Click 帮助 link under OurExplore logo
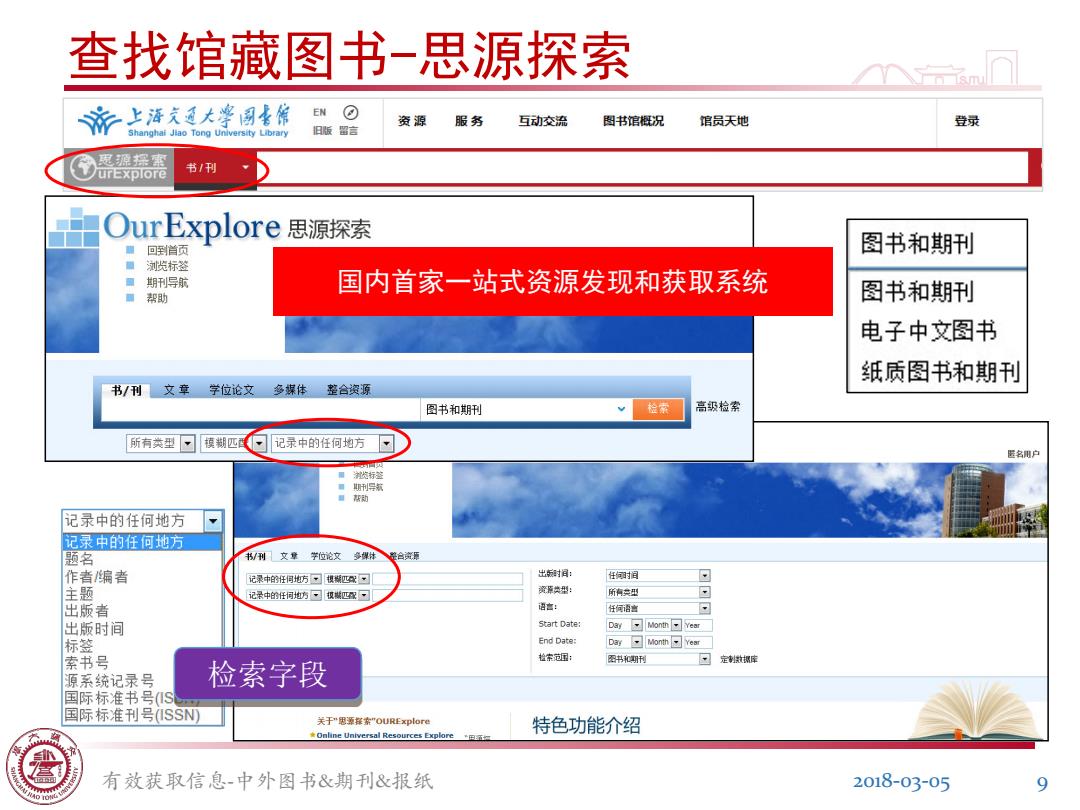This screenshot has height=810, width=1080. (157, 298)
